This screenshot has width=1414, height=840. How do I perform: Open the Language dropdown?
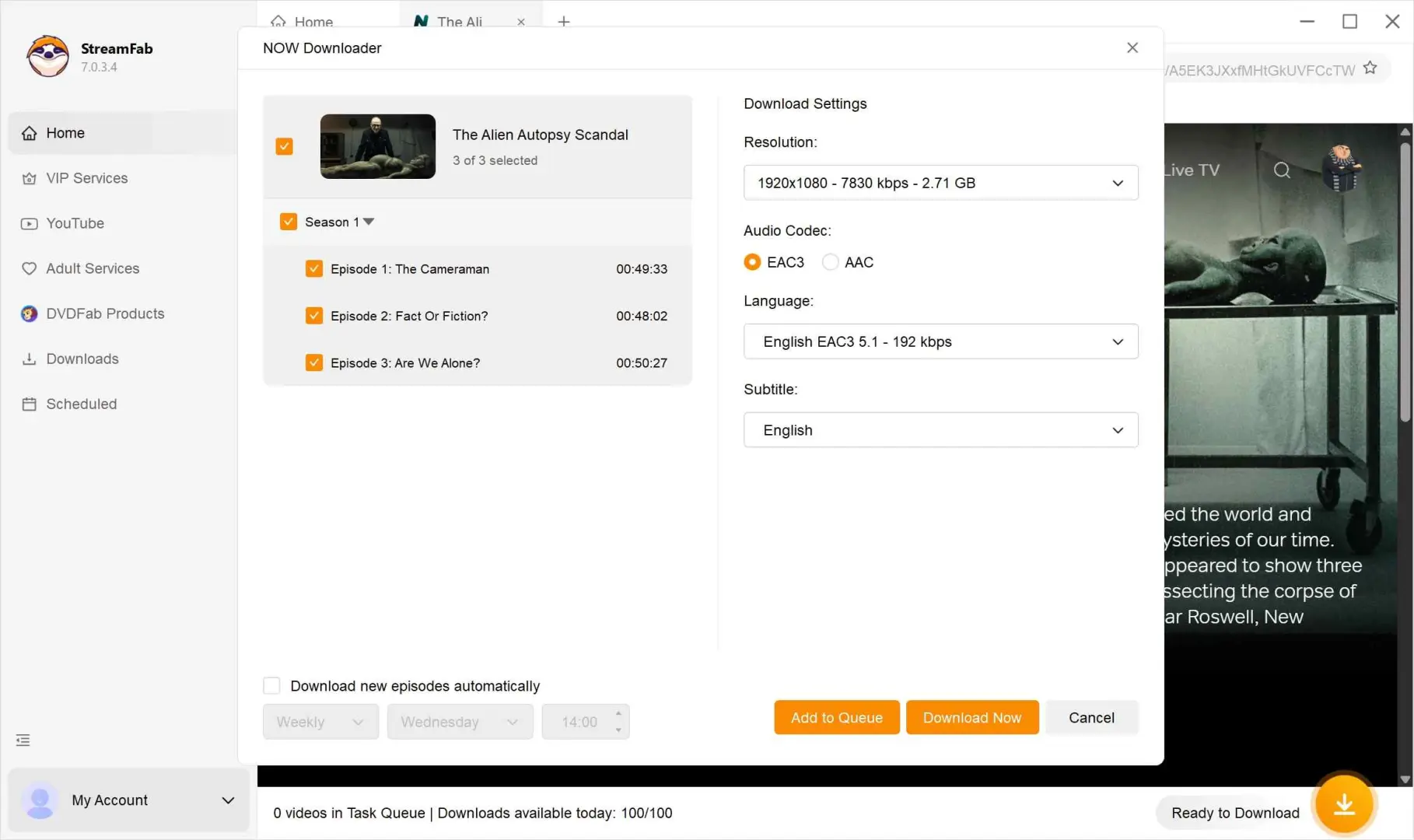point(941,341)
